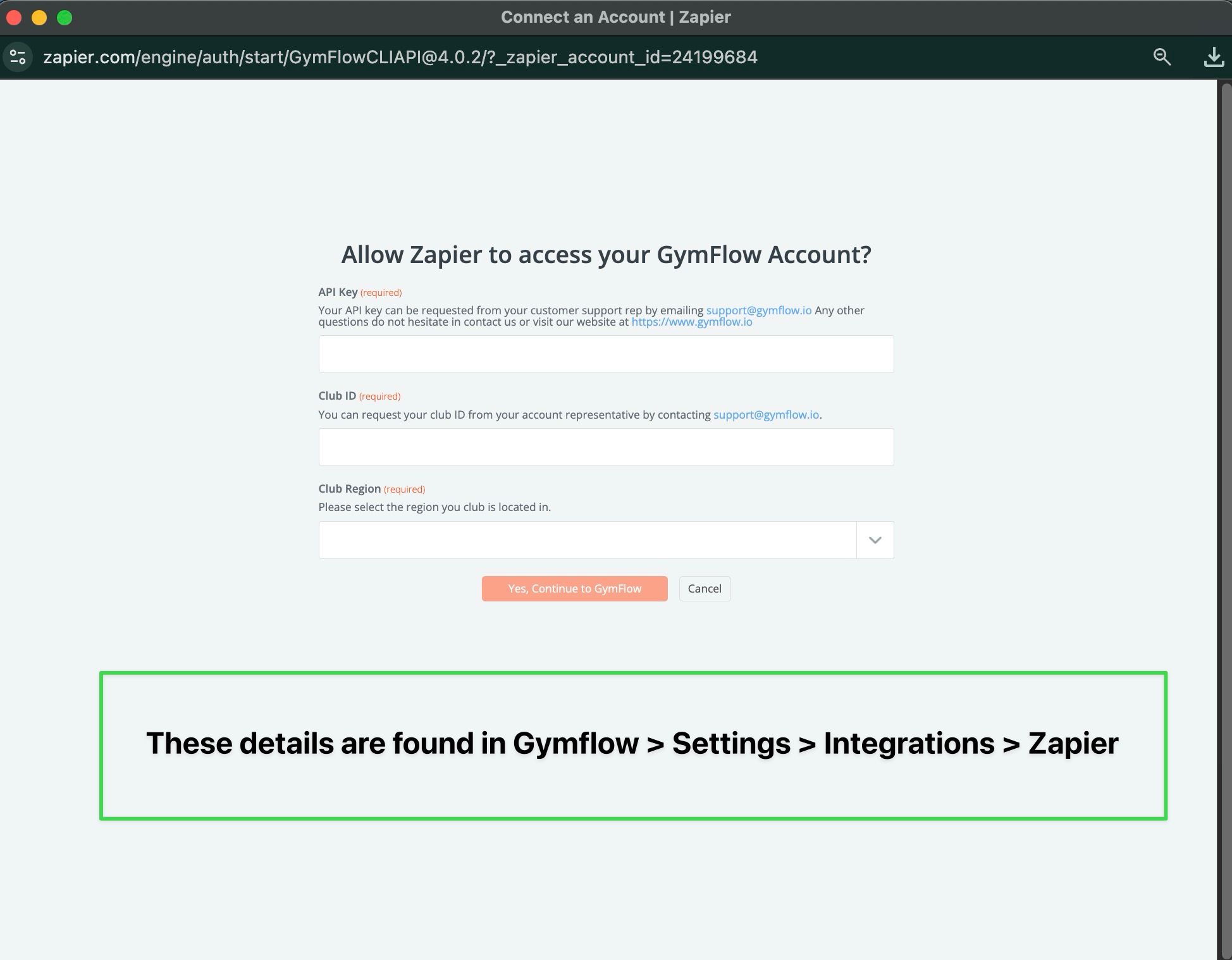Open support@gymflow.io link under API Key
Image resolution: width=1232 pixels, height=960 pixels.
click(x=759, y=311)
